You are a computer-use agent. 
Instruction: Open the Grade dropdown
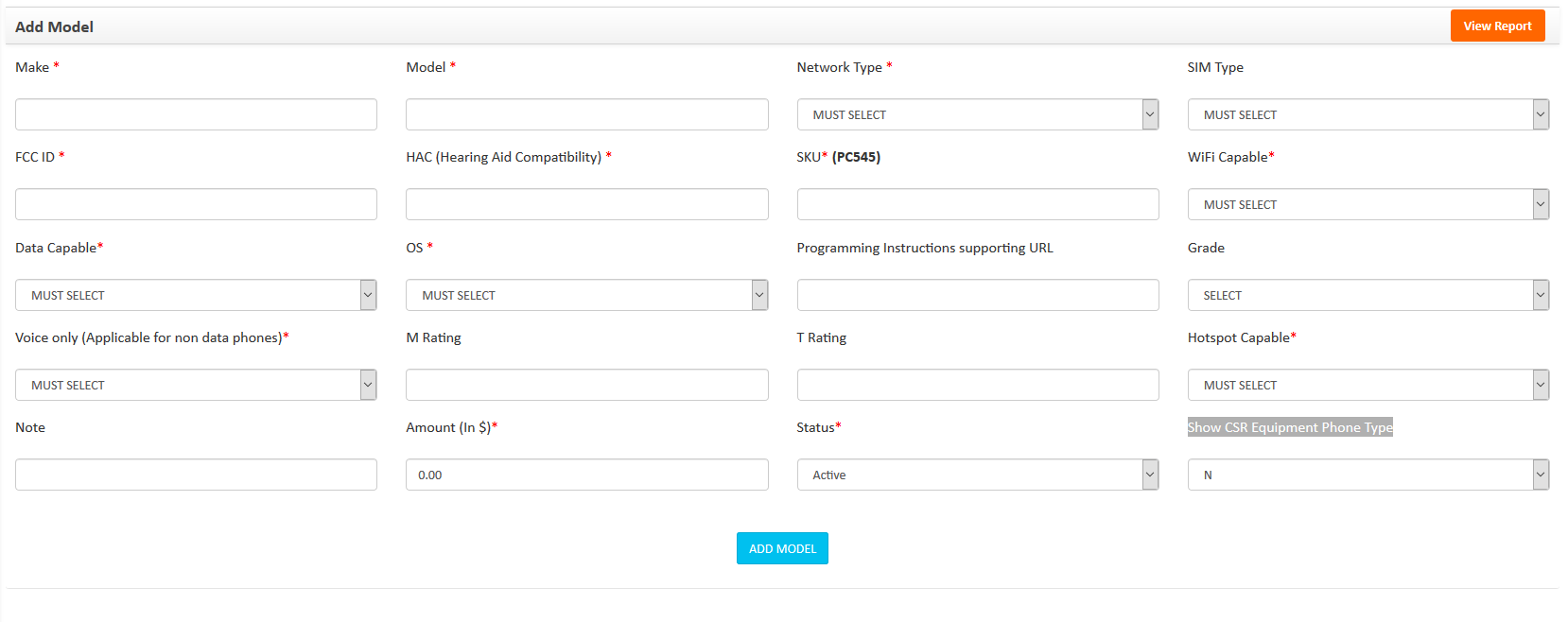coord(1368,295)
